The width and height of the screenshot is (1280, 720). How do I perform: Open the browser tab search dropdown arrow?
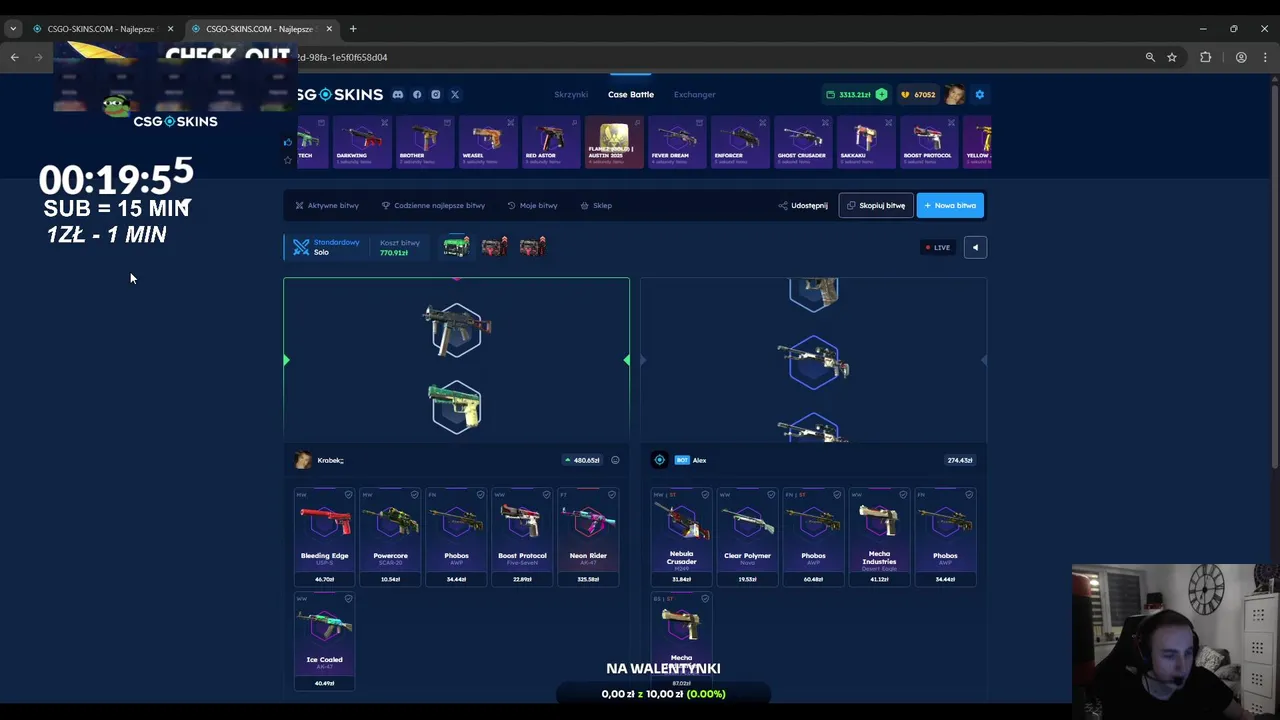coord(13,28)
